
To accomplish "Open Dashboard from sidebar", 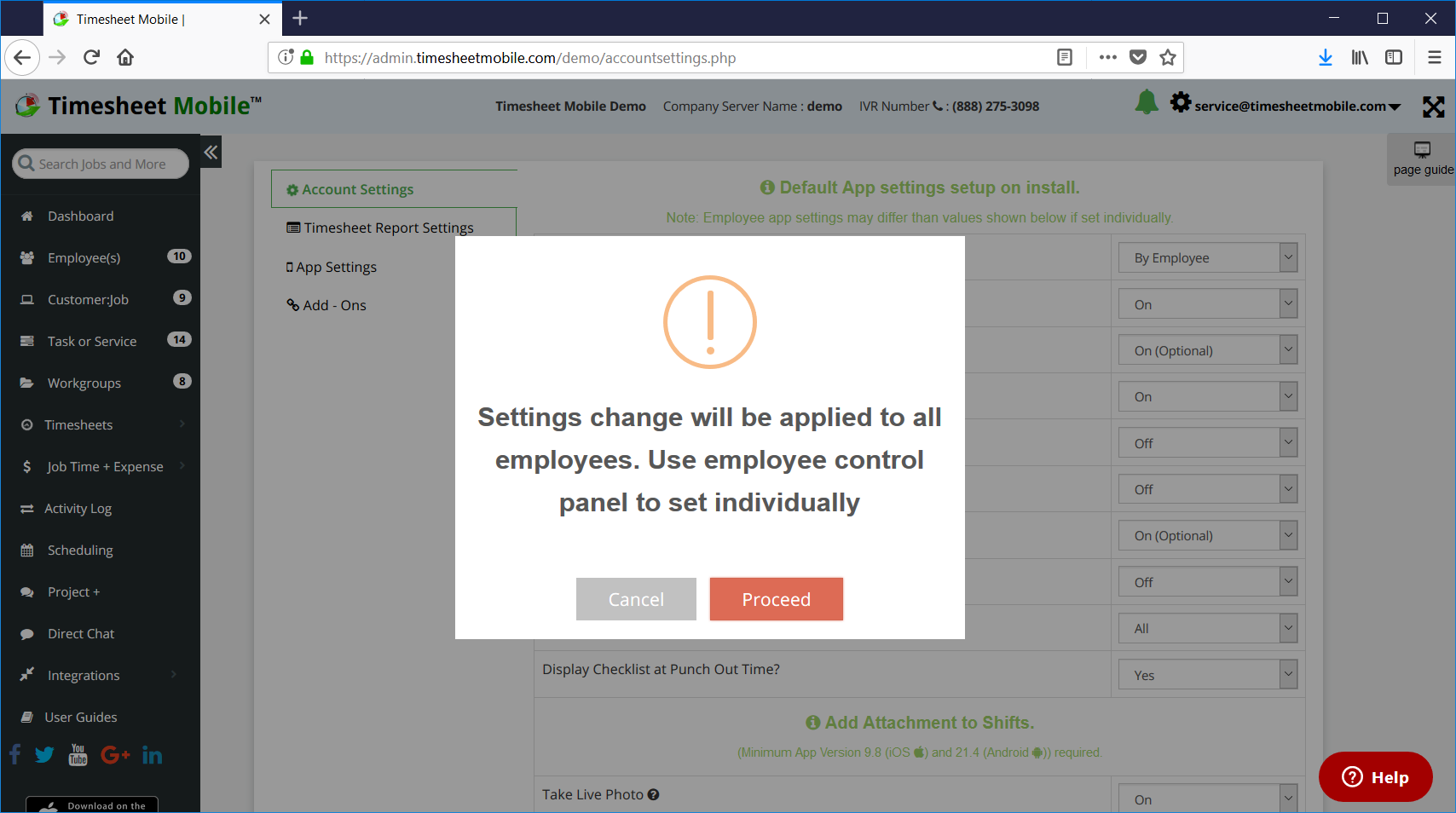I will pyautogui.click(x=80, y=216).
